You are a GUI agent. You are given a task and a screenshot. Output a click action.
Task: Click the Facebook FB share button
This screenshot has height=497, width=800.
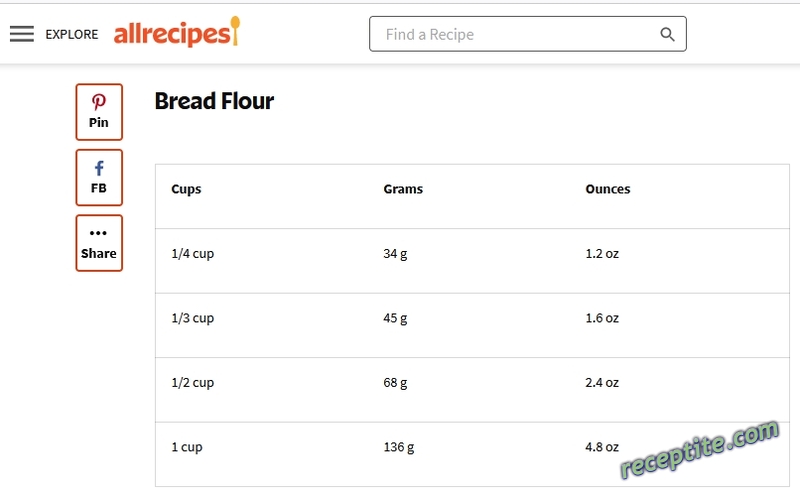click(x=99, y=178)
